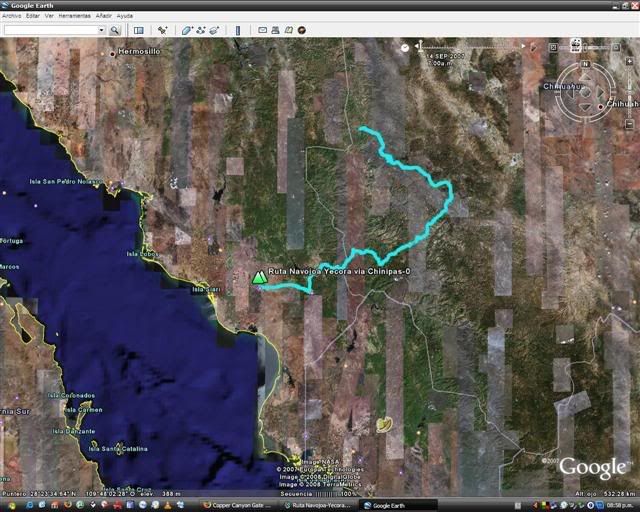Click the print icon
Screen dimensions: 640x512
pyautogui.click(x=275, y=30)
